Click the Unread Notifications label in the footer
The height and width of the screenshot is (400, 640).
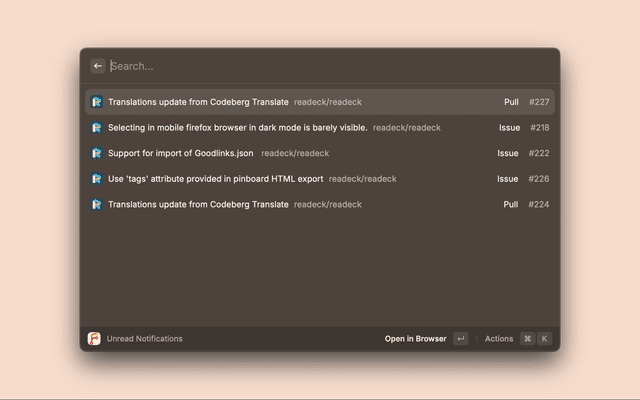point(145,339)
